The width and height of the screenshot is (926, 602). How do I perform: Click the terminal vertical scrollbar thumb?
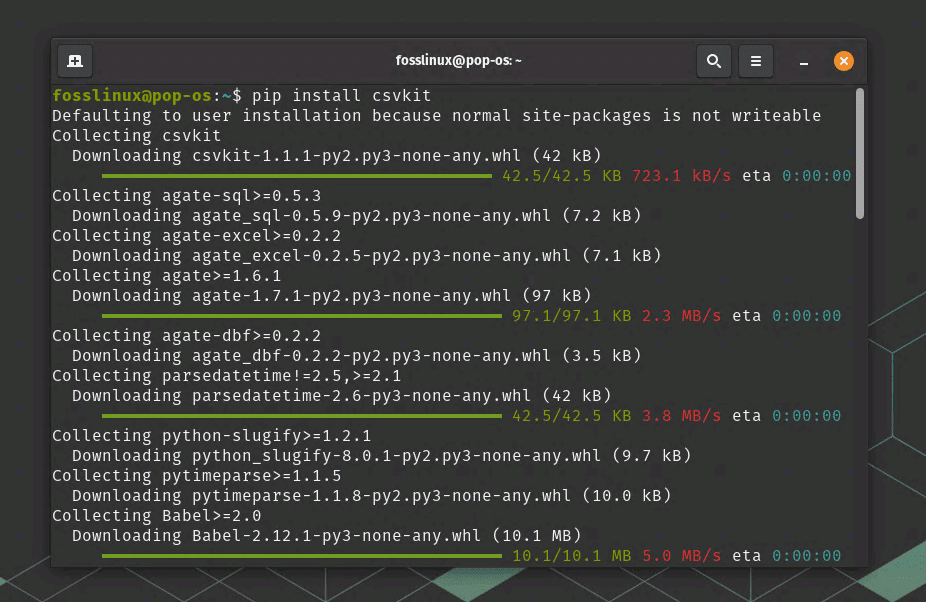860,153
